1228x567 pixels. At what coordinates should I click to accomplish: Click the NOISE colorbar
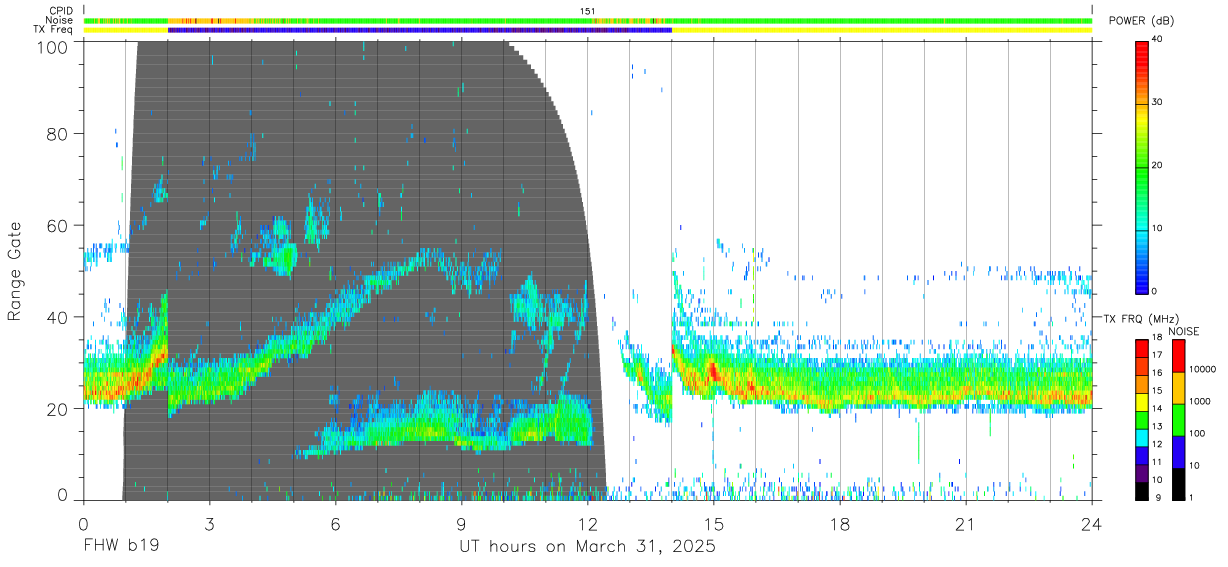point(1178,419)
